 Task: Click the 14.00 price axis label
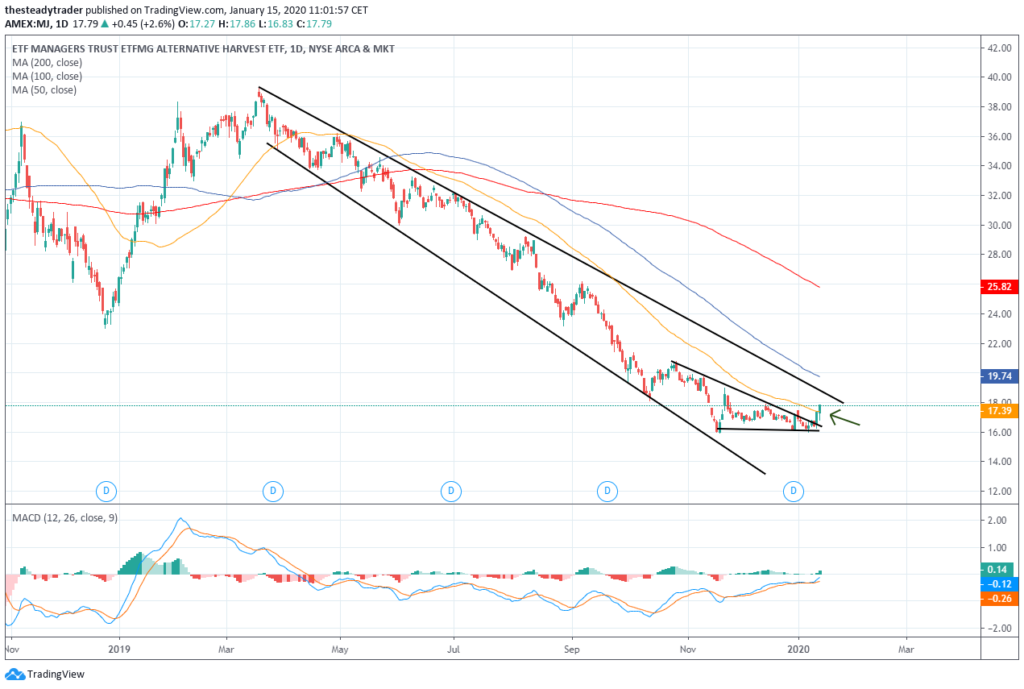coord(999,462)
